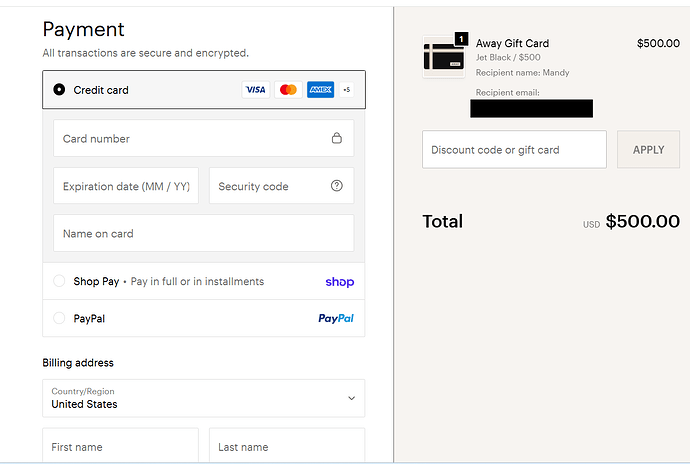Choose PayPal as payment method
Viewport: 690px width, 464px height.
coord(59,318)
